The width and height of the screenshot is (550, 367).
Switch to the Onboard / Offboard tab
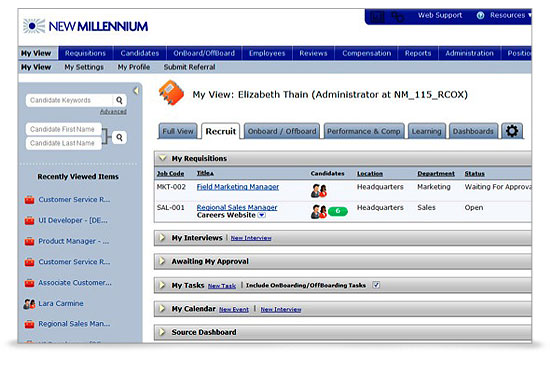[x=282, y=131]
